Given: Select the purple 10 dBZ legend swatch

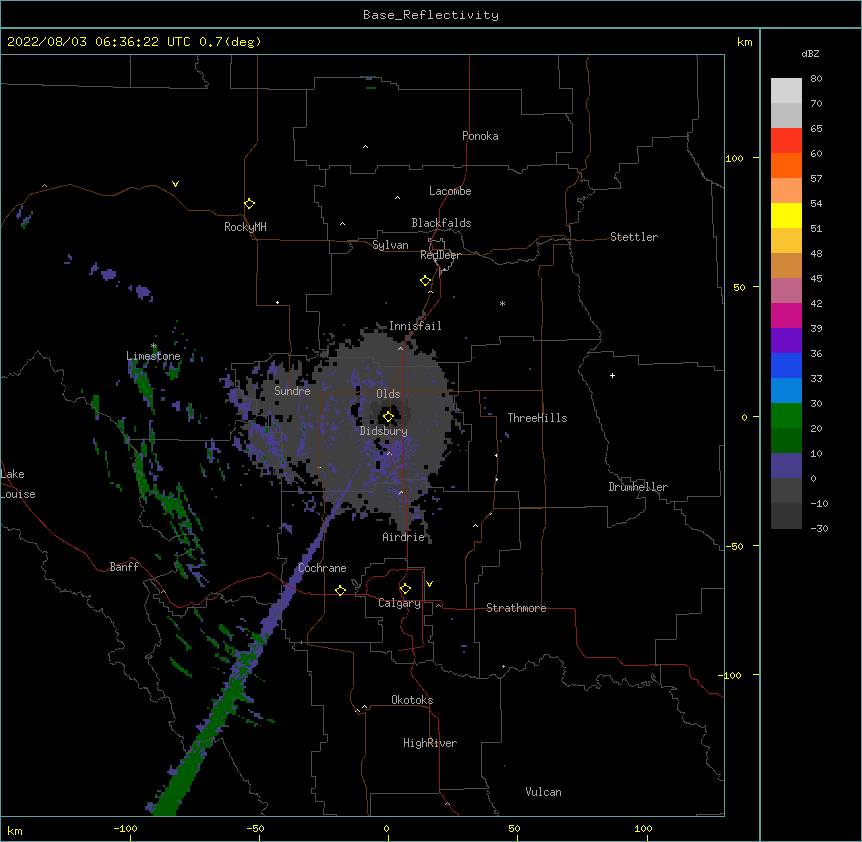Looking at the screenshot, I should click(x=786, y=466).
